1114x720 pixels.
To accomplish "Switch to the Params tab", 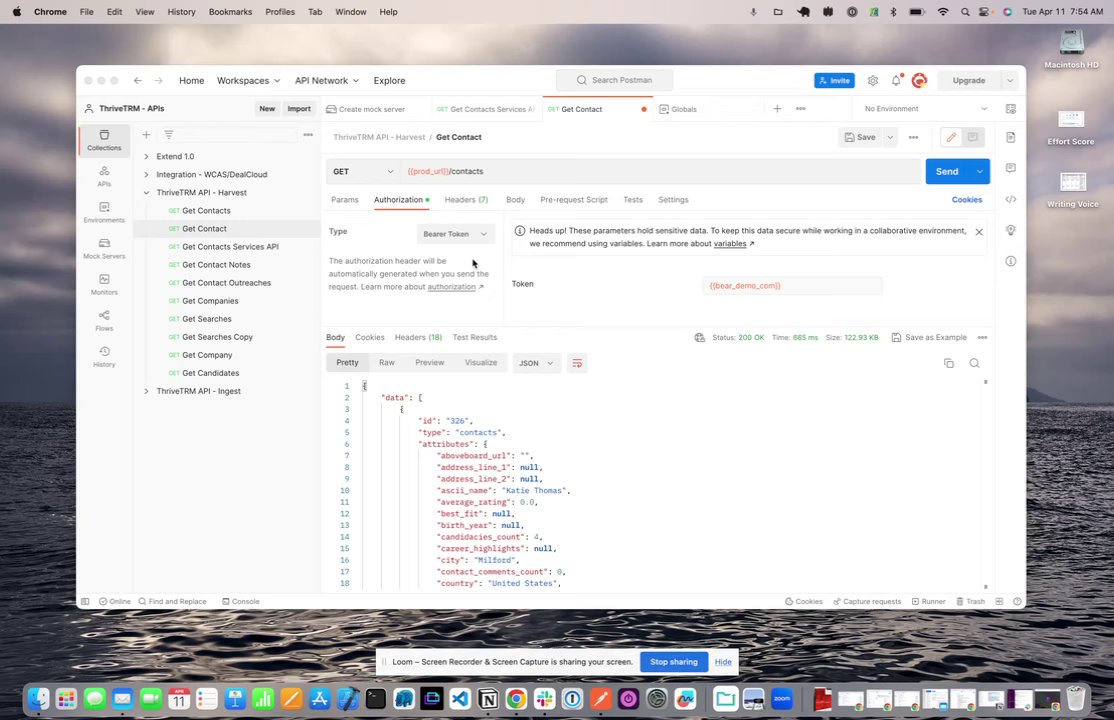I will pos(345,200).
